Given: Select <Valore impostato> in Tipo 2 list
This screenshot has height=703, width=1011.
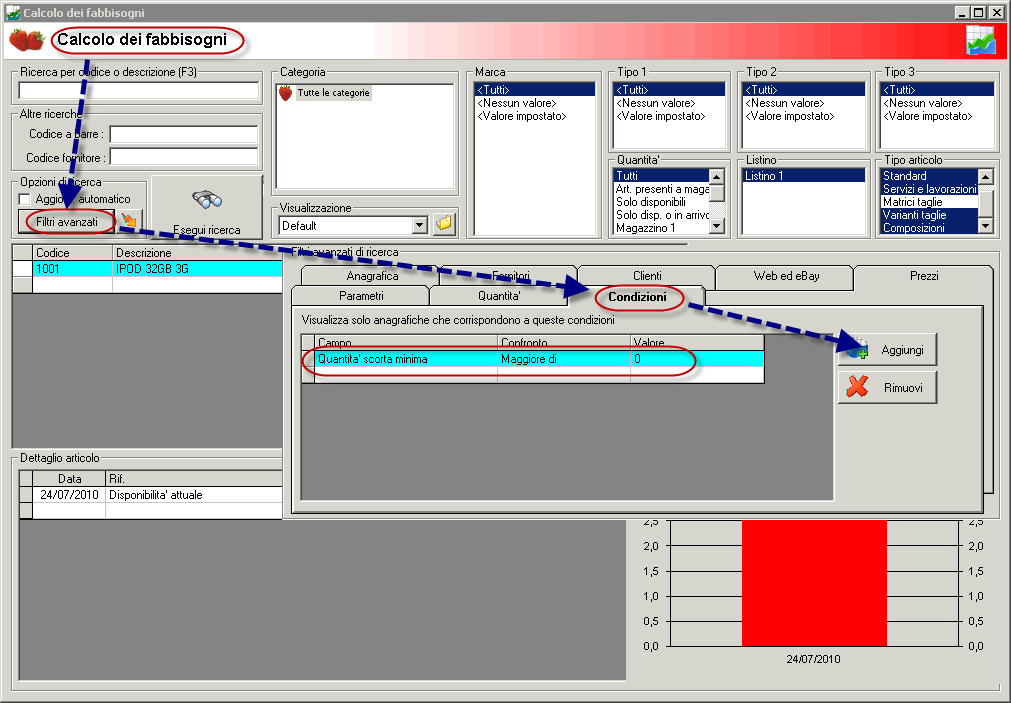Looking at the screenshot, I should [803, 116].
